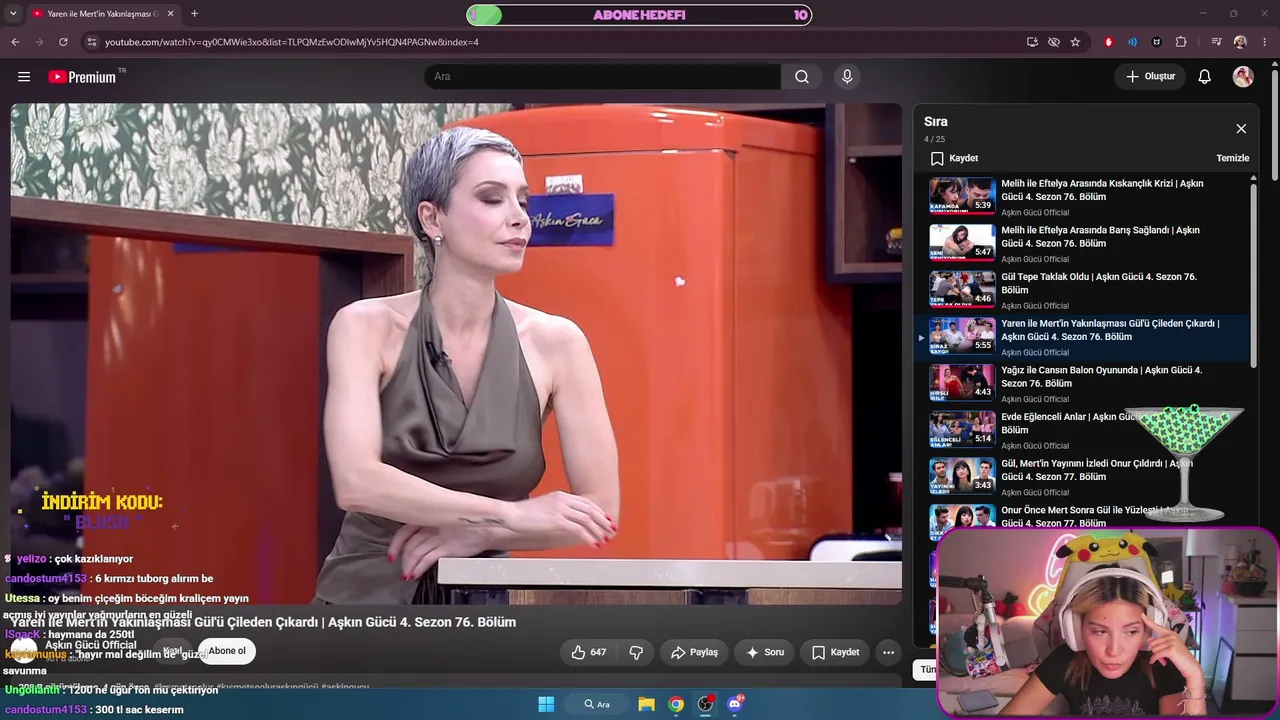The width and height of the screenshot is (1280, 720).
Task: Open the YouTube account avatar menu
Action: 1243,76
